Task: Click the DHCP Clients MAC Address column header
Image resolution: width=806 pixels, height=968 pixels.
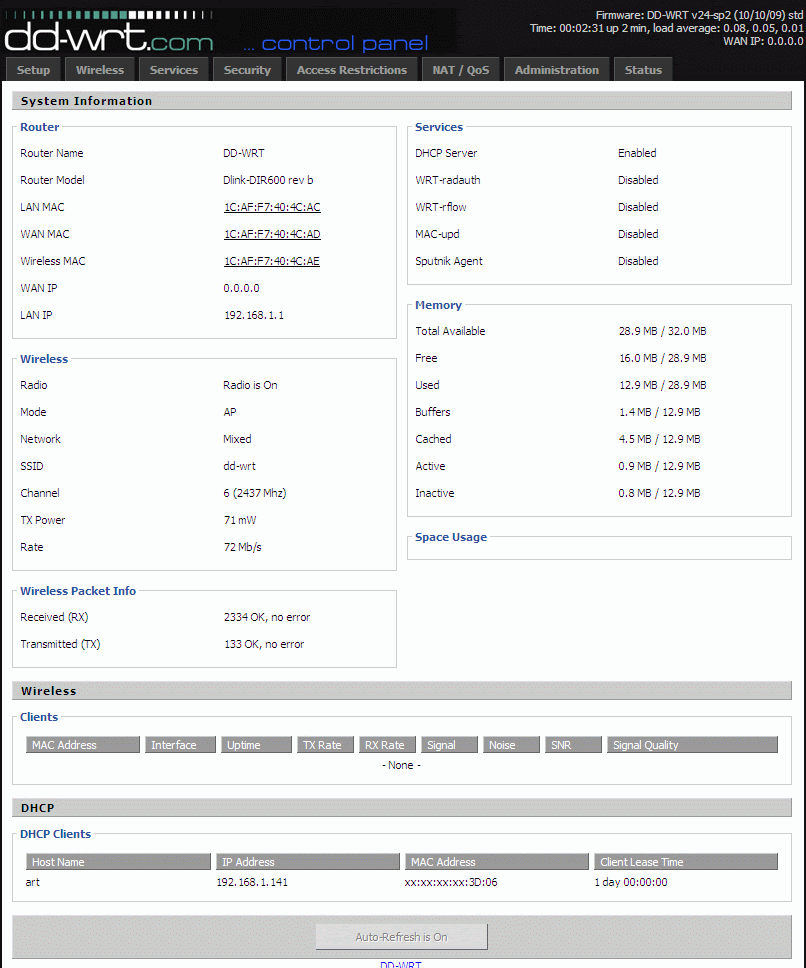Action: coord(497,861)
